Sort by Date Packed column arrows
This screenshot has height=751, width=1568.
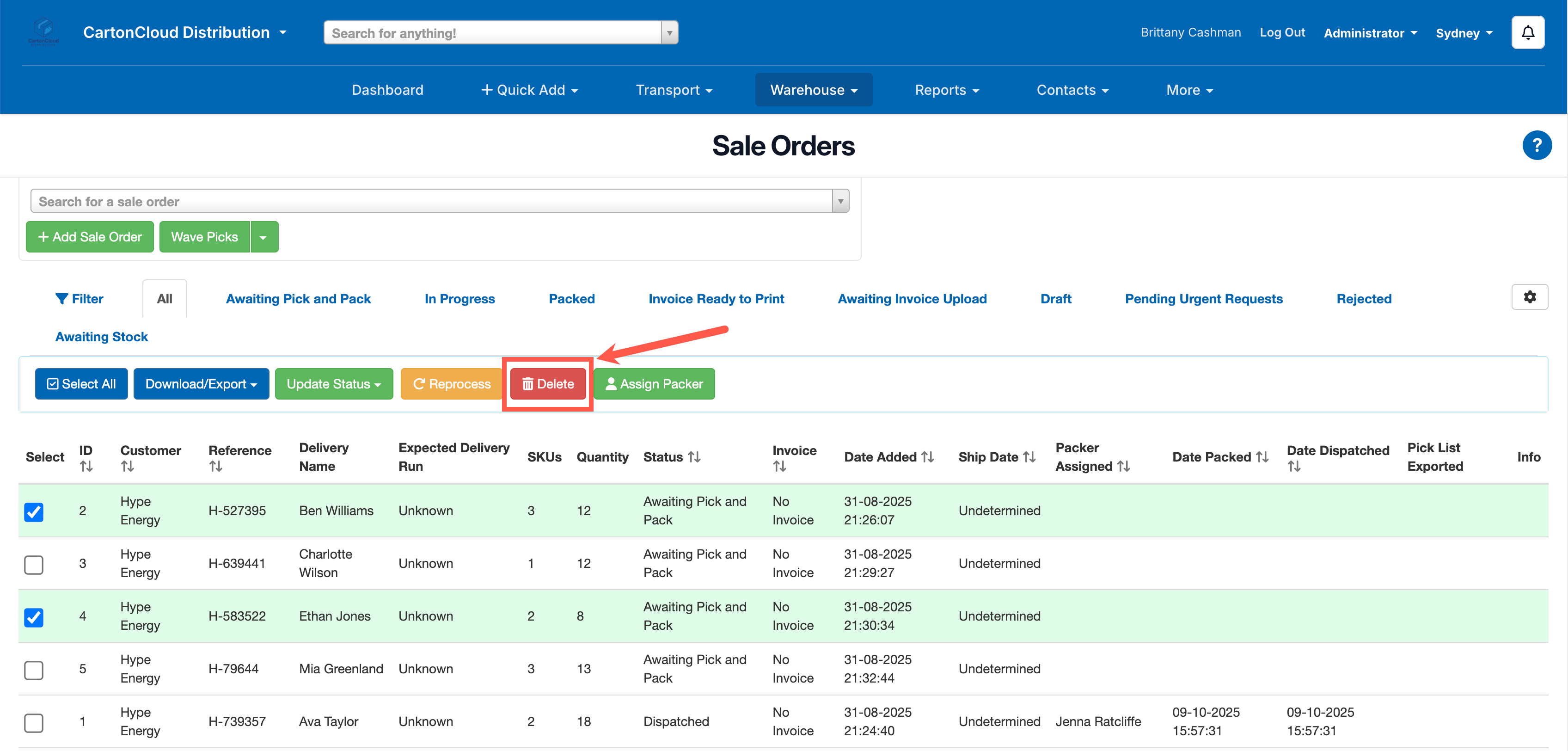coord(1262,457)
